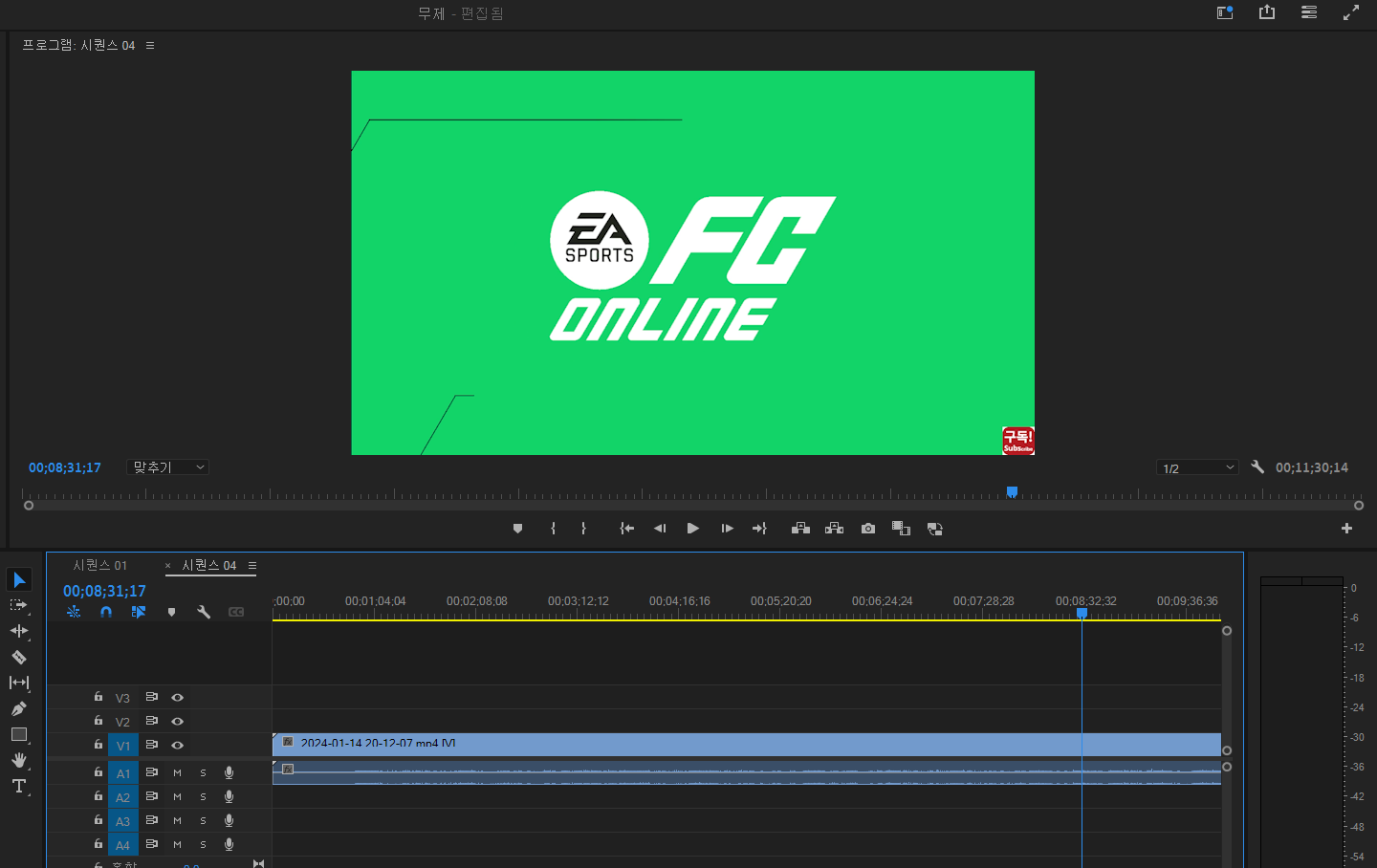Open the comparison view button
This screenshot has width=1377, height=868.
(901, 529)
